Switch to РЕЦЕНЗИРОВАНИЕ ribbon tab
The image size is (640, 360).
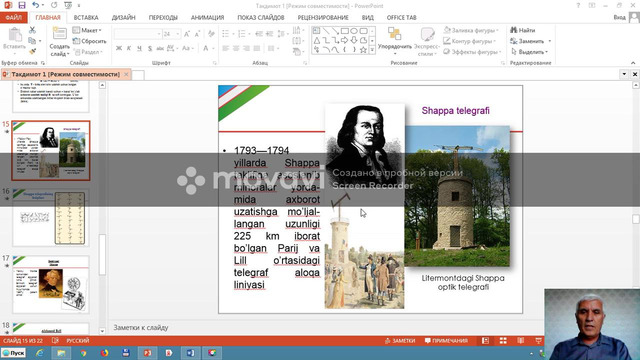tap(323, 18)
